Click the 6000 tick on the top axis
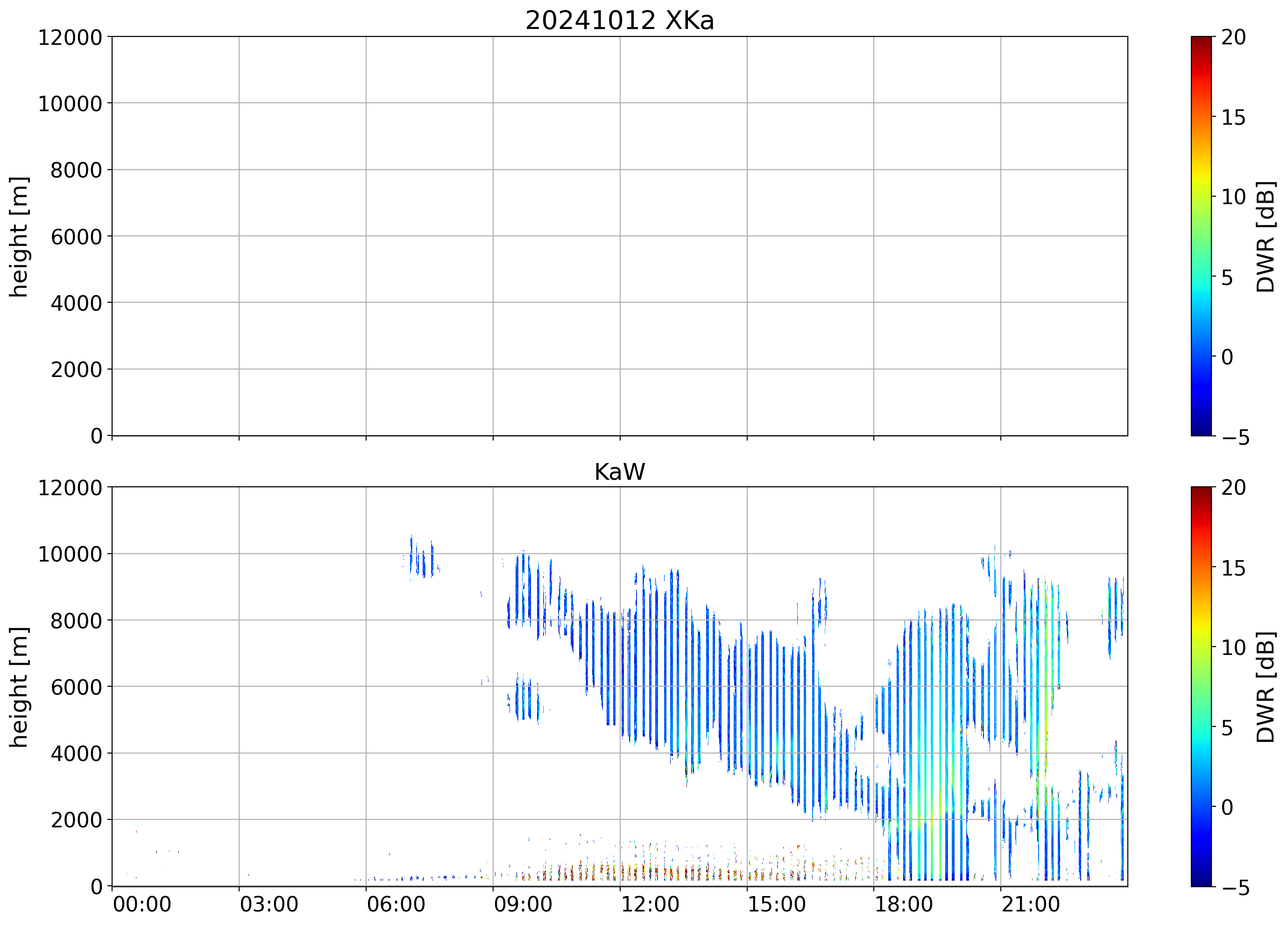Image resolution: width=1288 pixels, height=925 pixels. point(76,236)
